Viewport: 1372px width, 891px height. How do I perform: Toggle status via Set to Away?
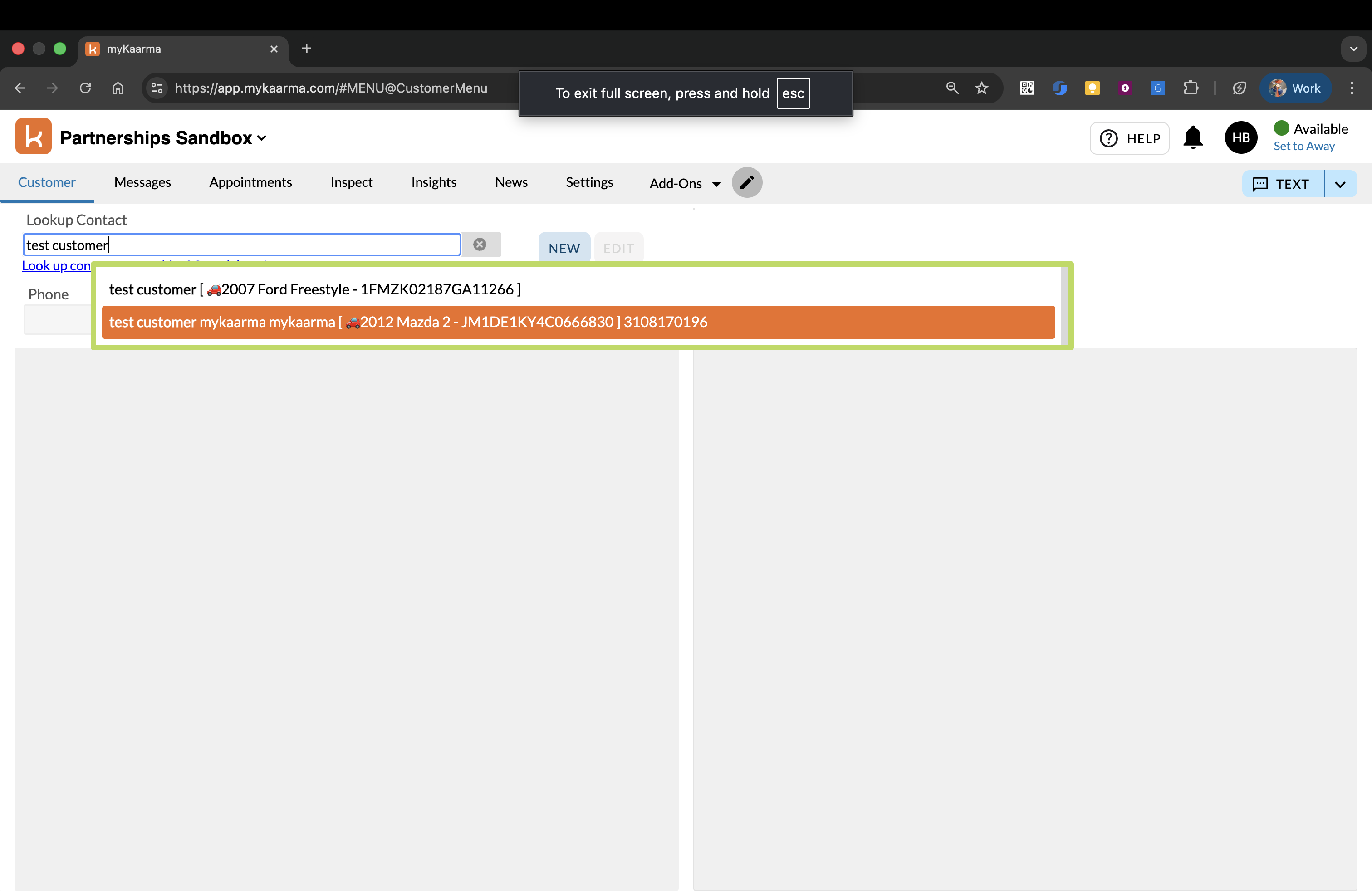point(1303,147)
